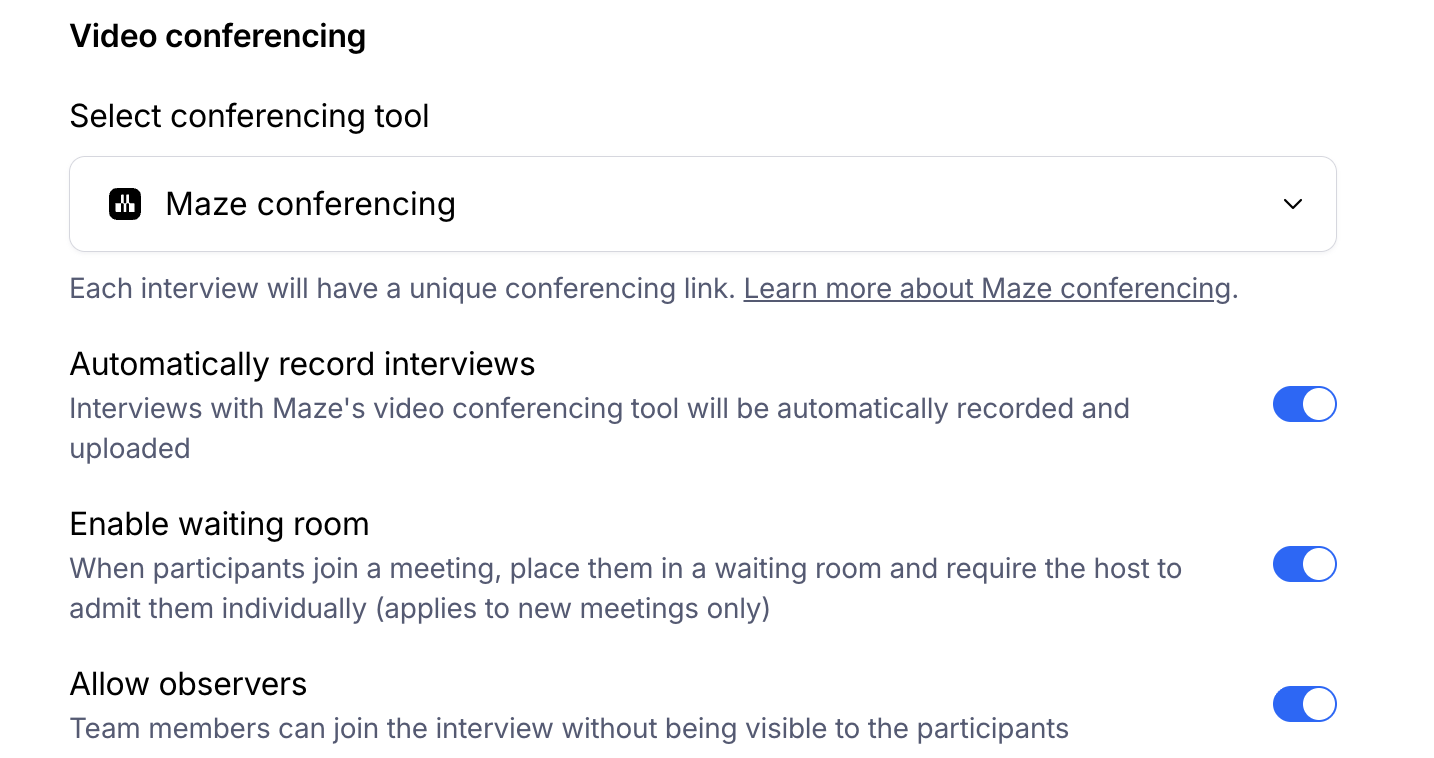
Task: Click the automatic recording description text
Action: pos(599,409)
